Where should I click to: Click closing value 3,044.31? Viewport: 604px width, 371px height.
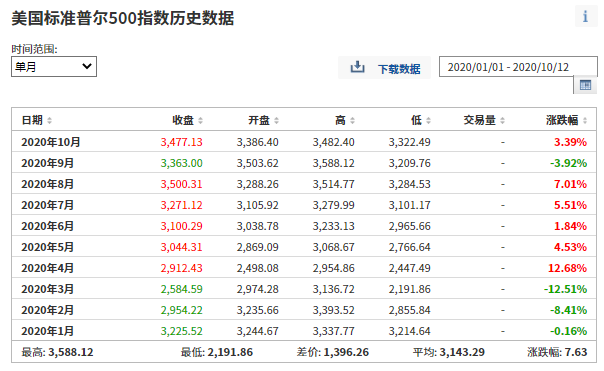pos(181,247)
